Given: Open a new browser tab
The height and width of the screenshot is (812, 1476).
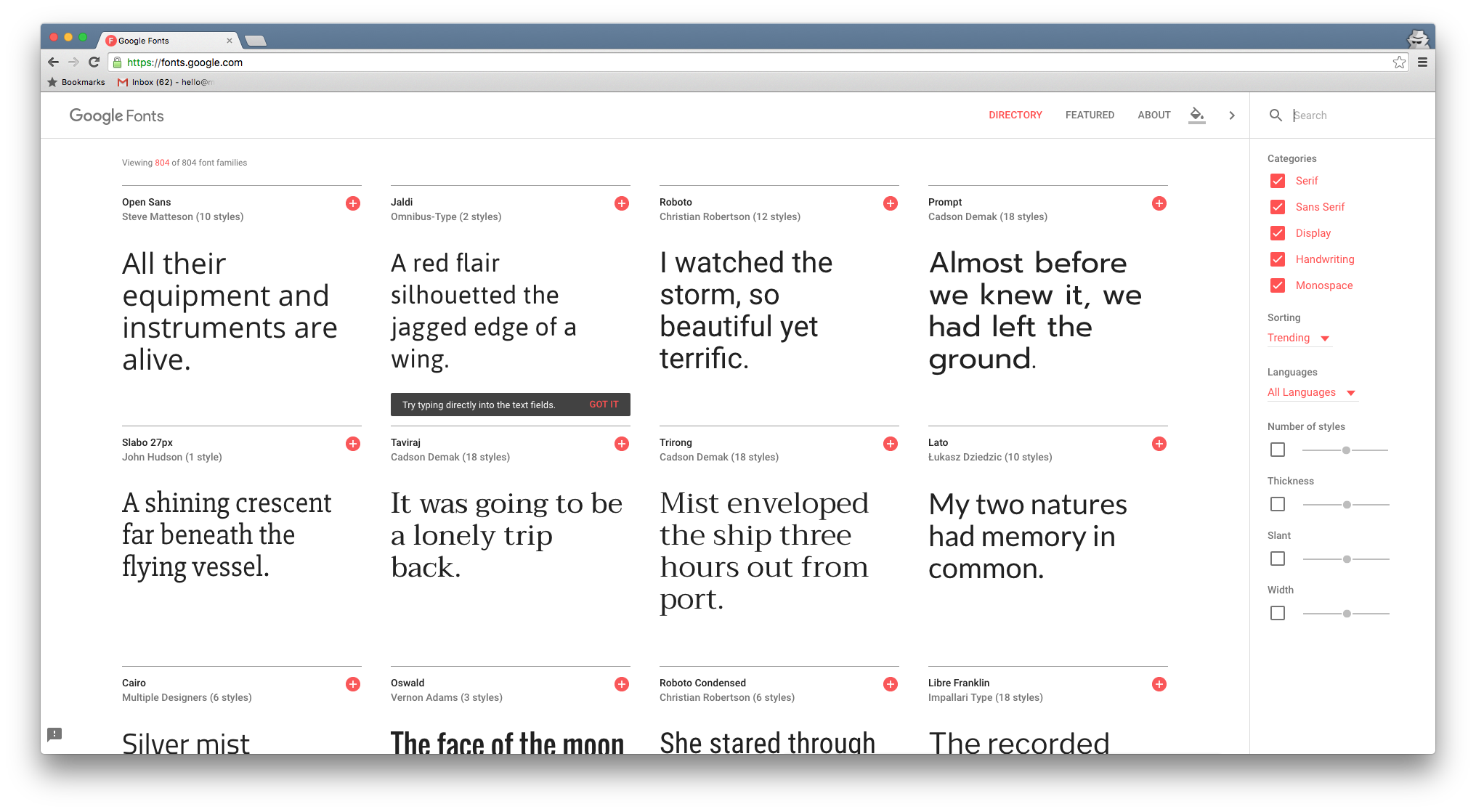Looking at the screenshot, I should (x=256, y=41).
